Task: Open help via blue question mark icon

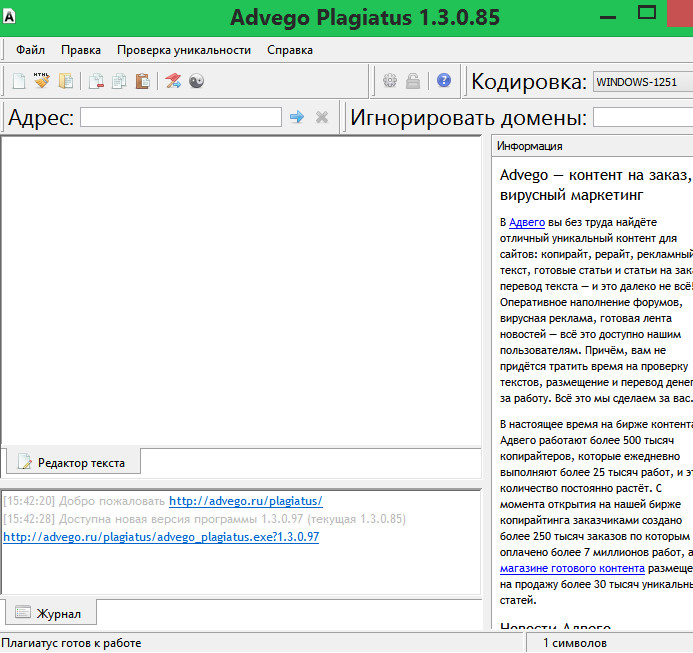Action: pos(444,80)
